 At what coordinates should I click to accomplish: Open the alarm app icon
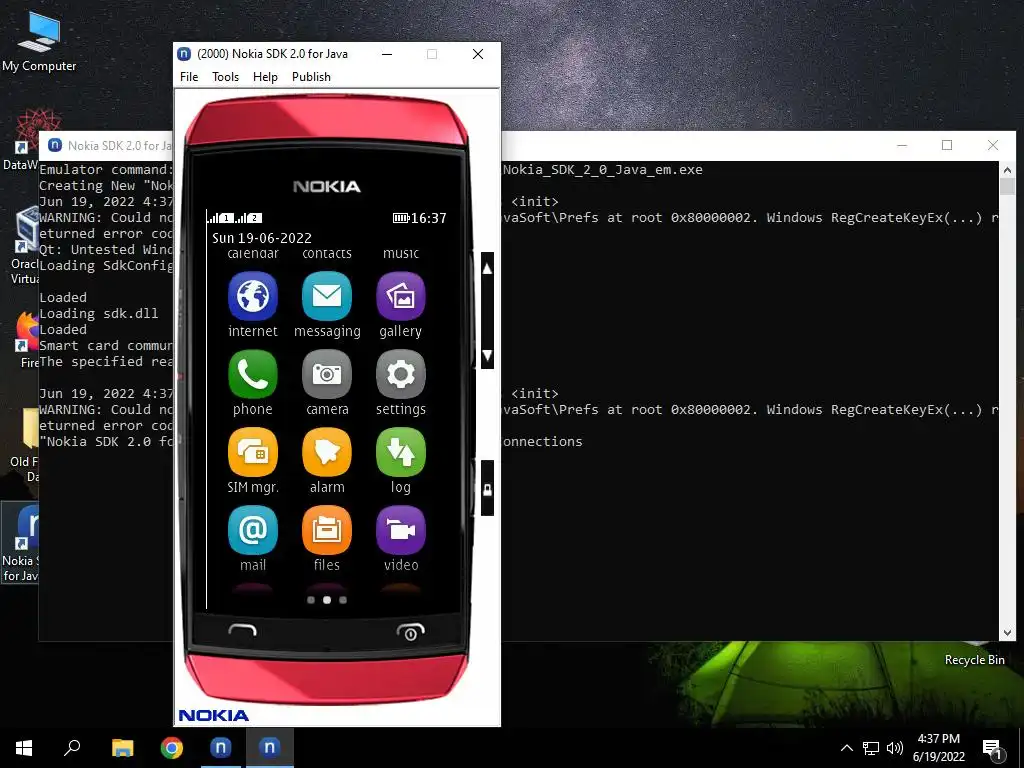[x=327, y=452]
